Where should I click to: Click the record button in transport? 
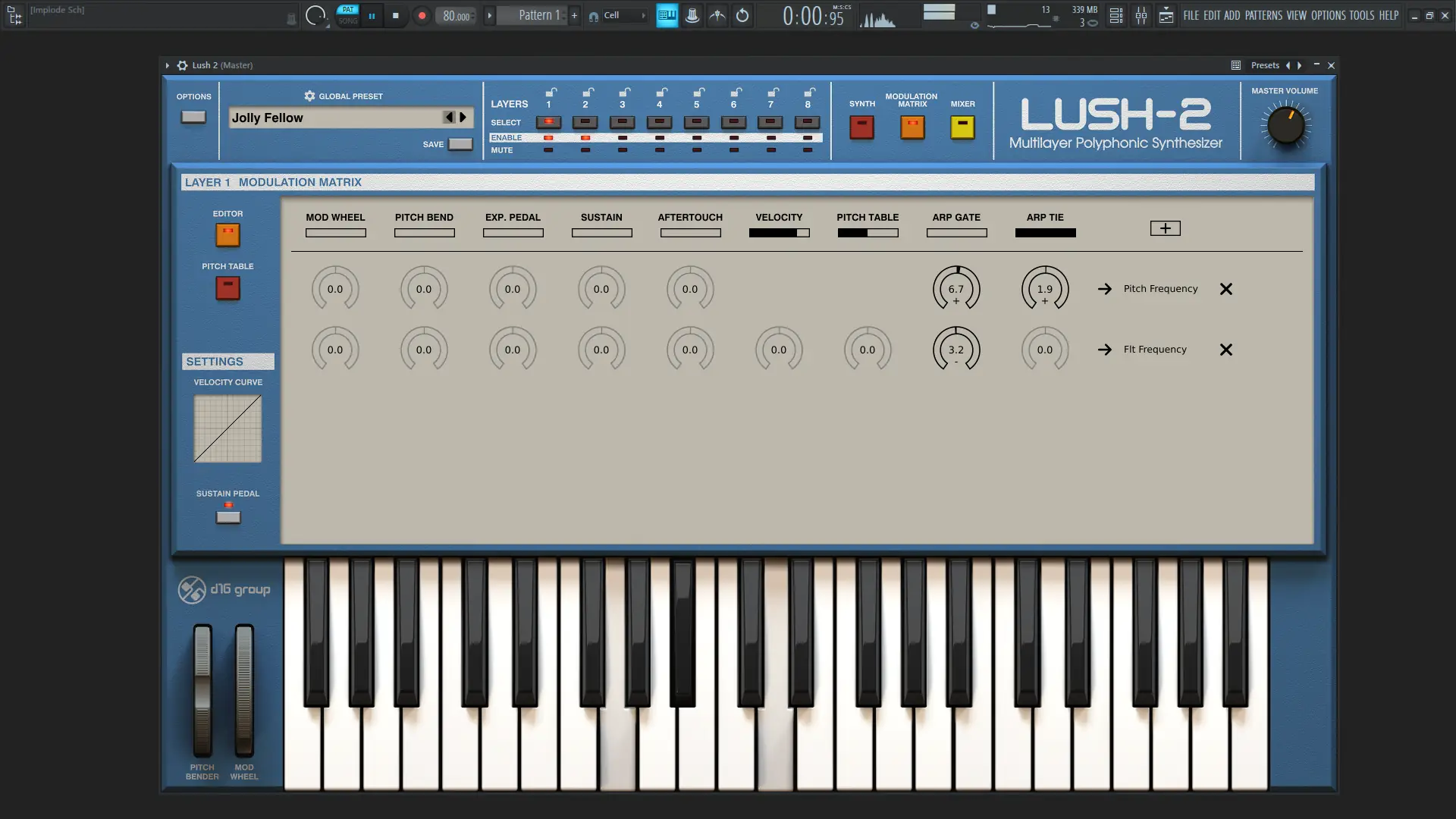click(x=422, y=15)
